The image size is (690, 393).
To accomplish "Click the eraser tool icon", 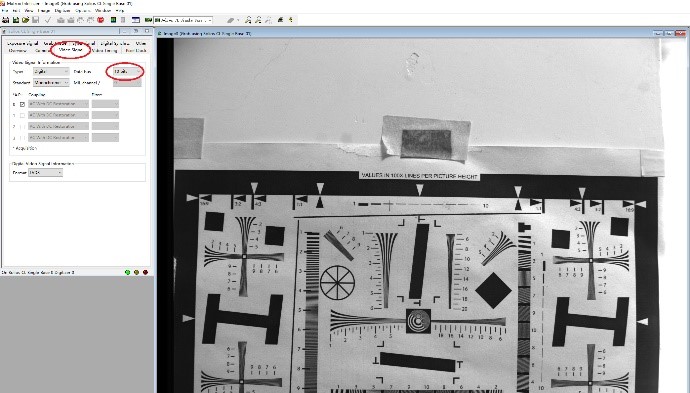I will [230, 20].
